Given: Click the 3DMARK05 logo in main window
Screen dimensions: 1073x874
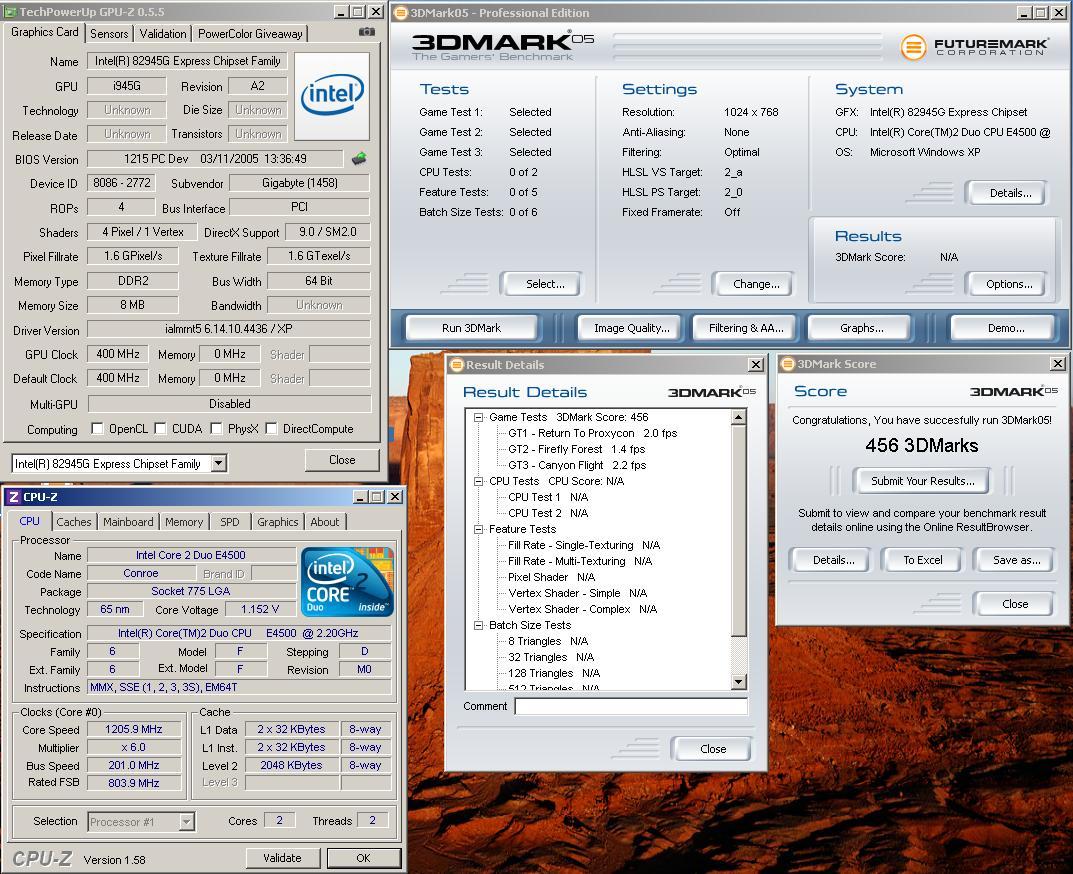Looking at the screenshot, I should coord(503,46).
